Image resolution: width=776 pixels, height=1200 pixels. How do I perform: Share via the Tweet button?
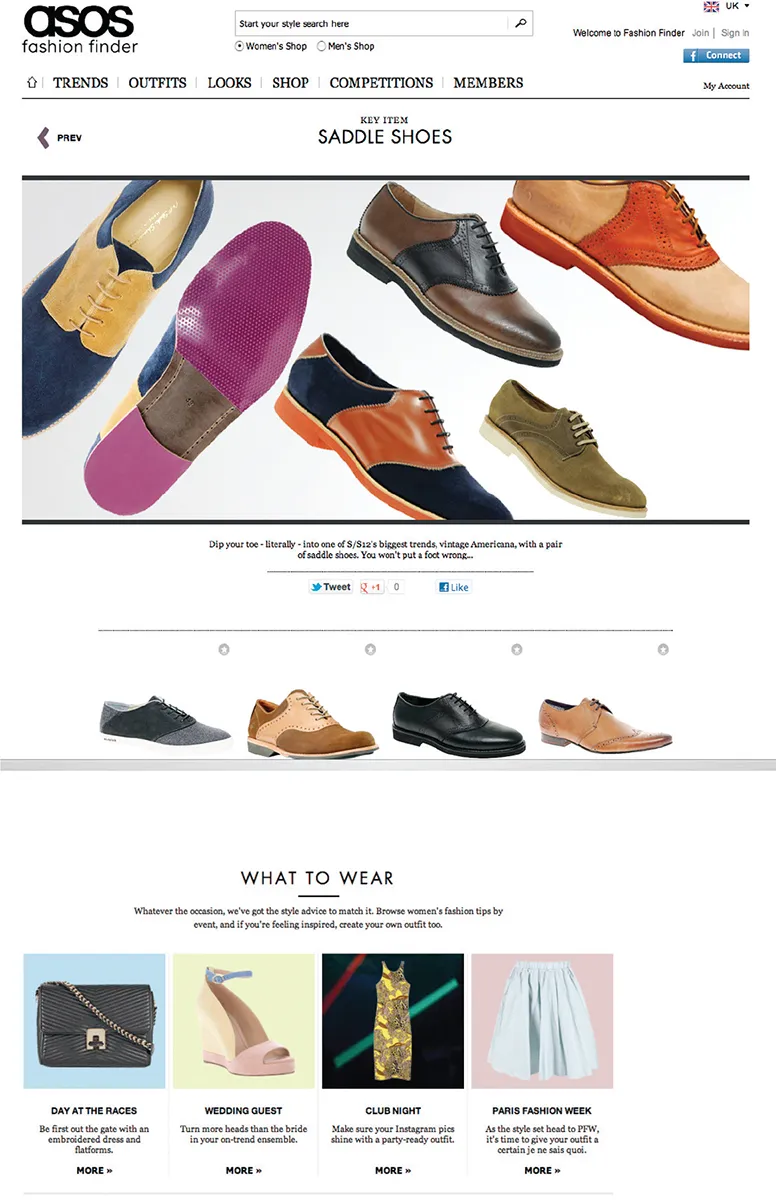331,587
